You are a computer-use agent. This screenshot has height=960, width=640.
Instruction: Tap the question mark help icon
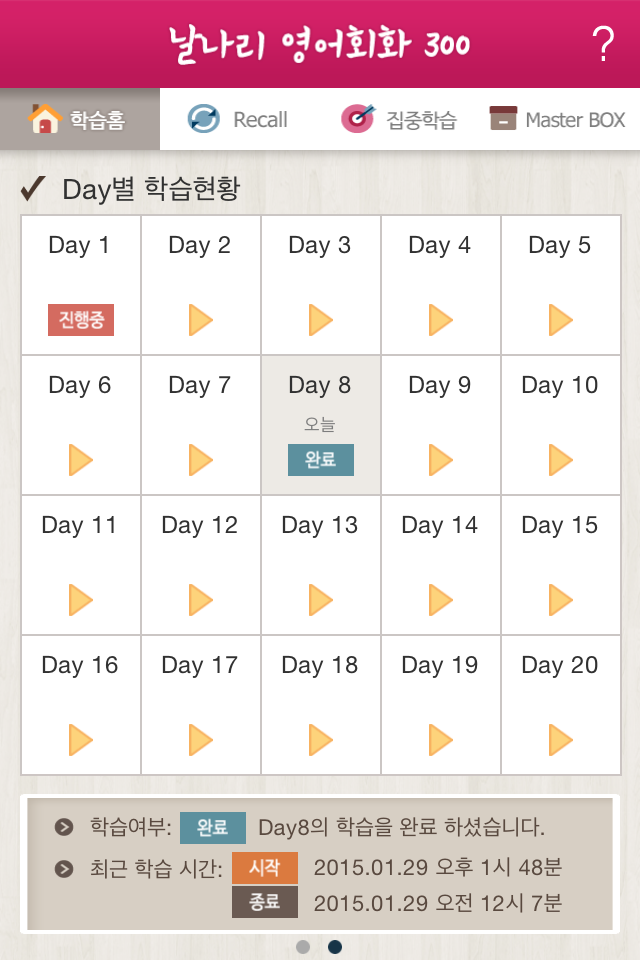pos(602,44)
